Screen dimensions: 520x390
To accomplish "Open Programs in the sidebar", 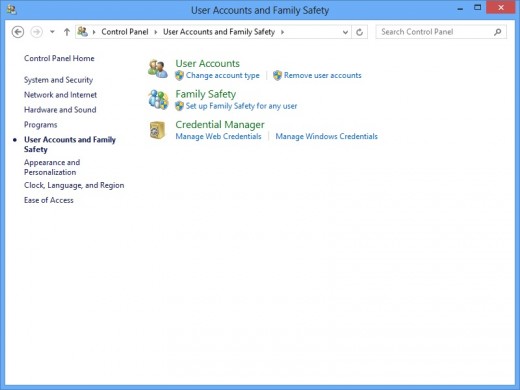I will (x=40, y=125).
